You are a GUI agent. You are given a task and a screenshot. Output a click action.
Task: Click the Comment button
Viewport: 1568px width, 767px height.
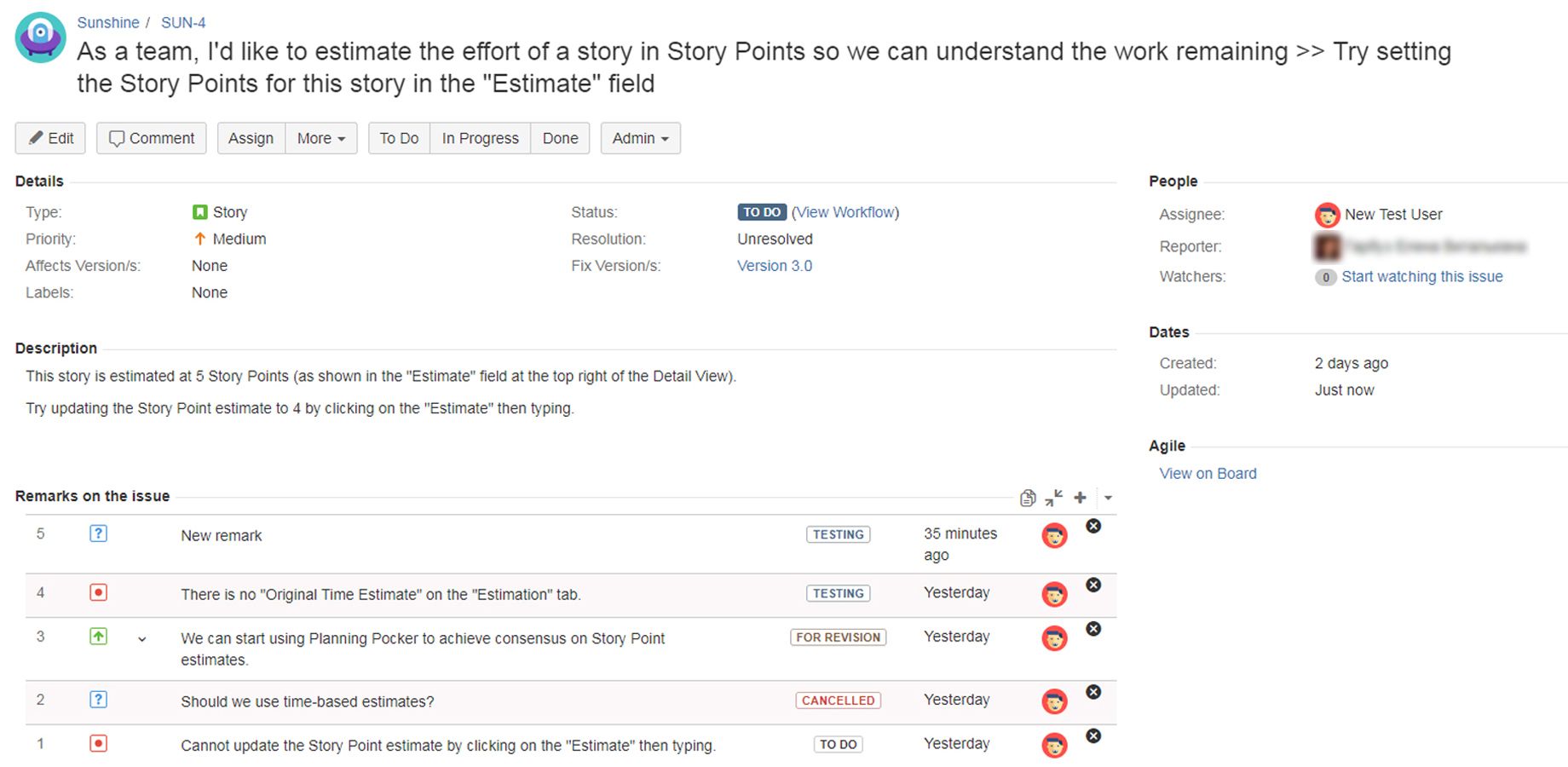coord(152,138)
